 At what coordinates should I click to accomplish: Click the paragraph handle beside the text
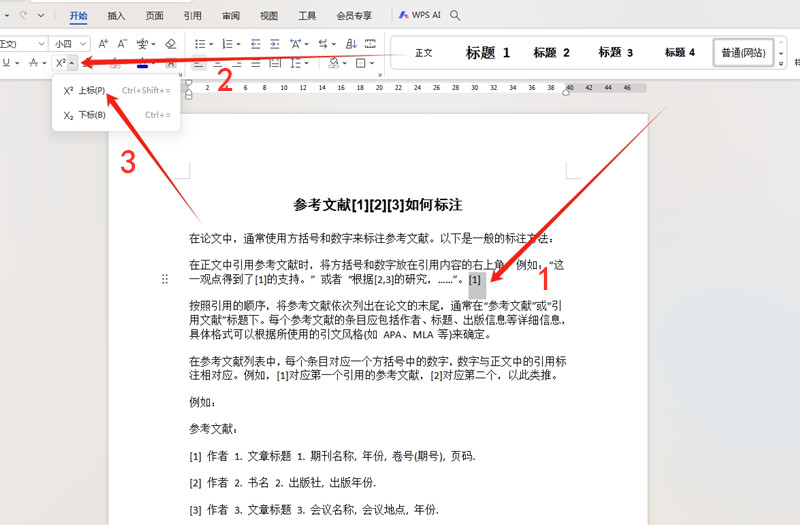coord(165,279)
